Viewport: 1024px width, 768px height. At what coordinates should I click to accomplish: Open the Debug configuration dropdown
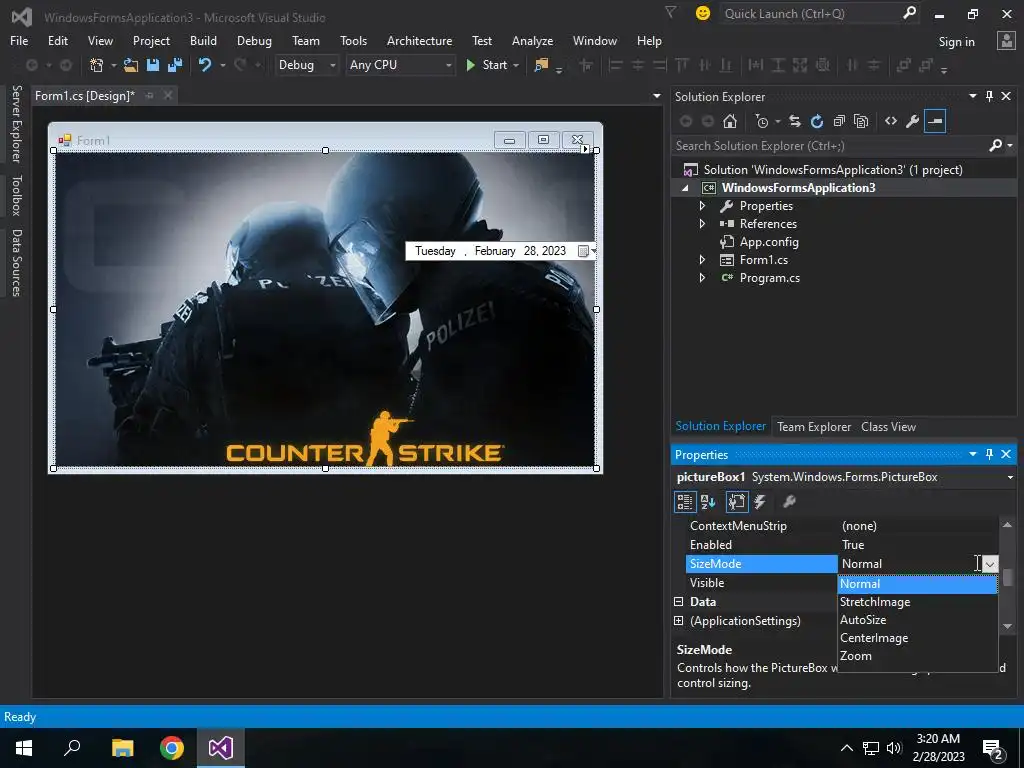332,65
